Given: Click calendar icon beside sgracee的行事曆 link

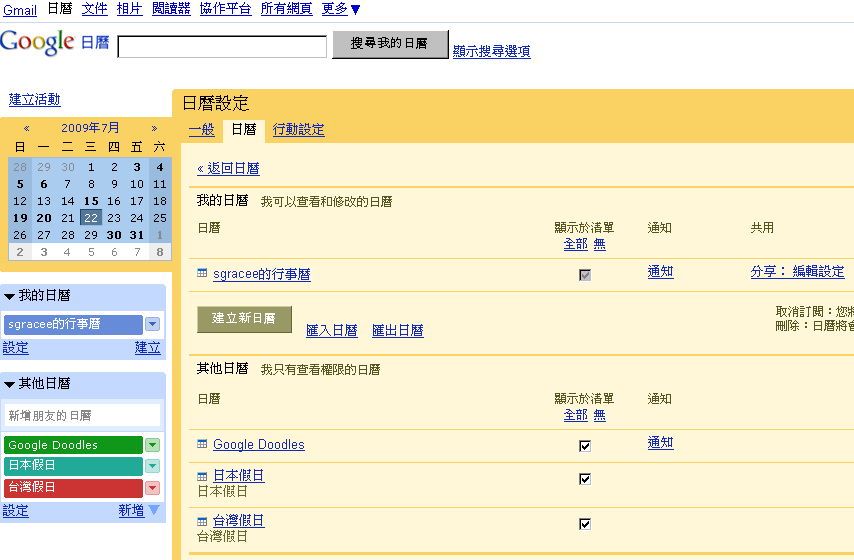Looking at the screenshot, I should 202,273.
